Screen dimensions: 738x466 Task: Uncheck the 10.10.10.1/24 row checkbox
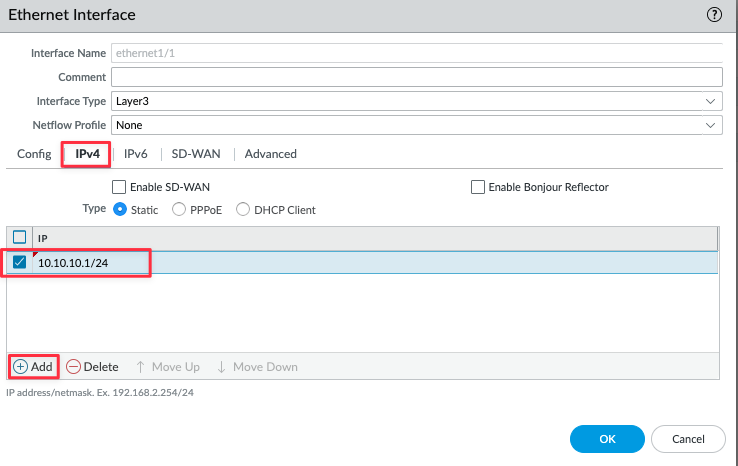(19, 262)
